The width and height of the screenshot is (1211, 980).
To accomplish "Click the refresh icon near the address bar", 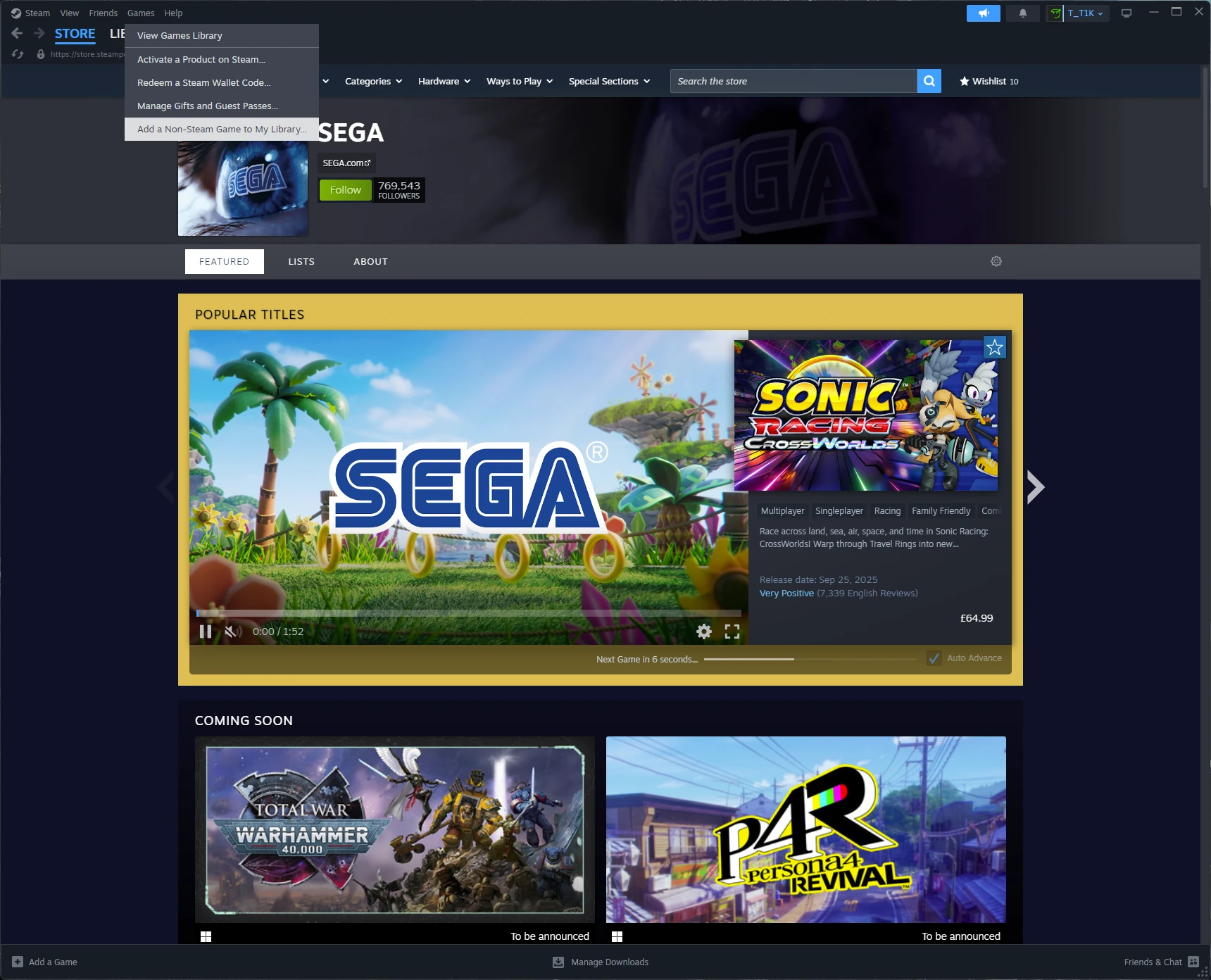I will [x=18, y=54].
